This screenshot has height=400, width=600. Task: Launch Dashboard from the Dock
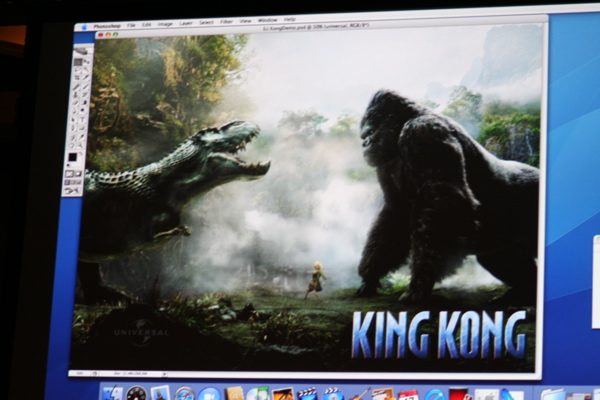pyautogui.click(x=137, y=394)
